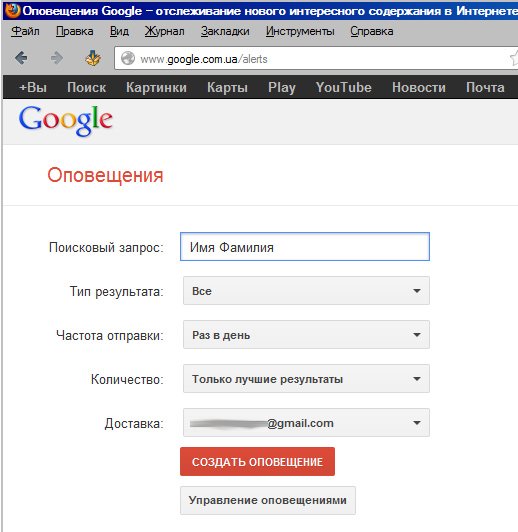Open the Правка menu
The image size is (518, 532).
coord(75,31)
